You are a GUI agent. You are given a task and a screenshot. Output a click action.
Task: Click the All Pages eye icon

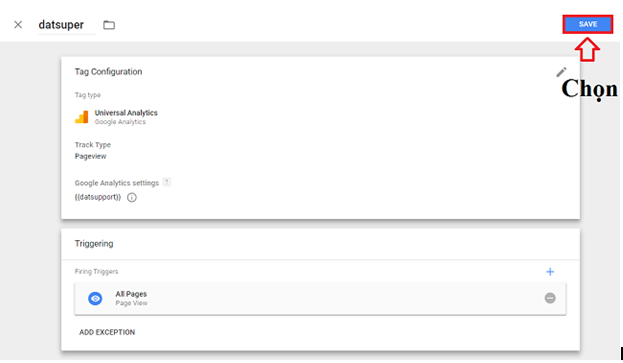(95, 298)
